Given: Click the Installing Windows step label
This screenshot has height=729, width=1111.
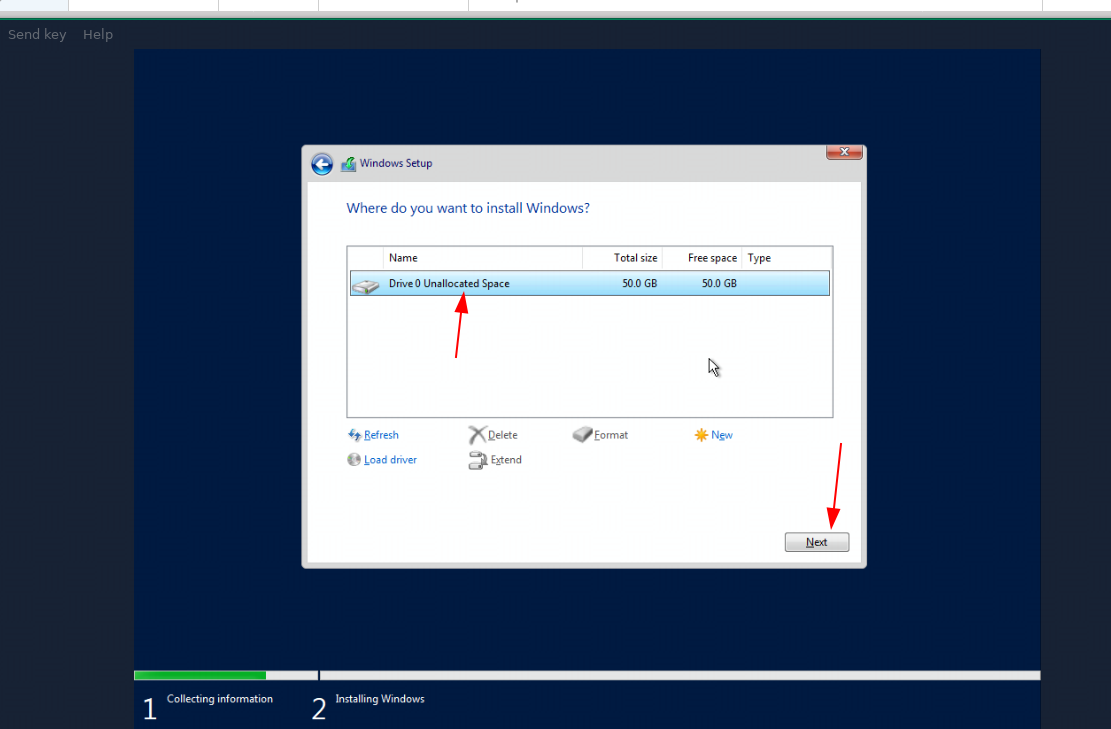Looking at the screenshot, I should pyautogui.click(x=380, y=699).
